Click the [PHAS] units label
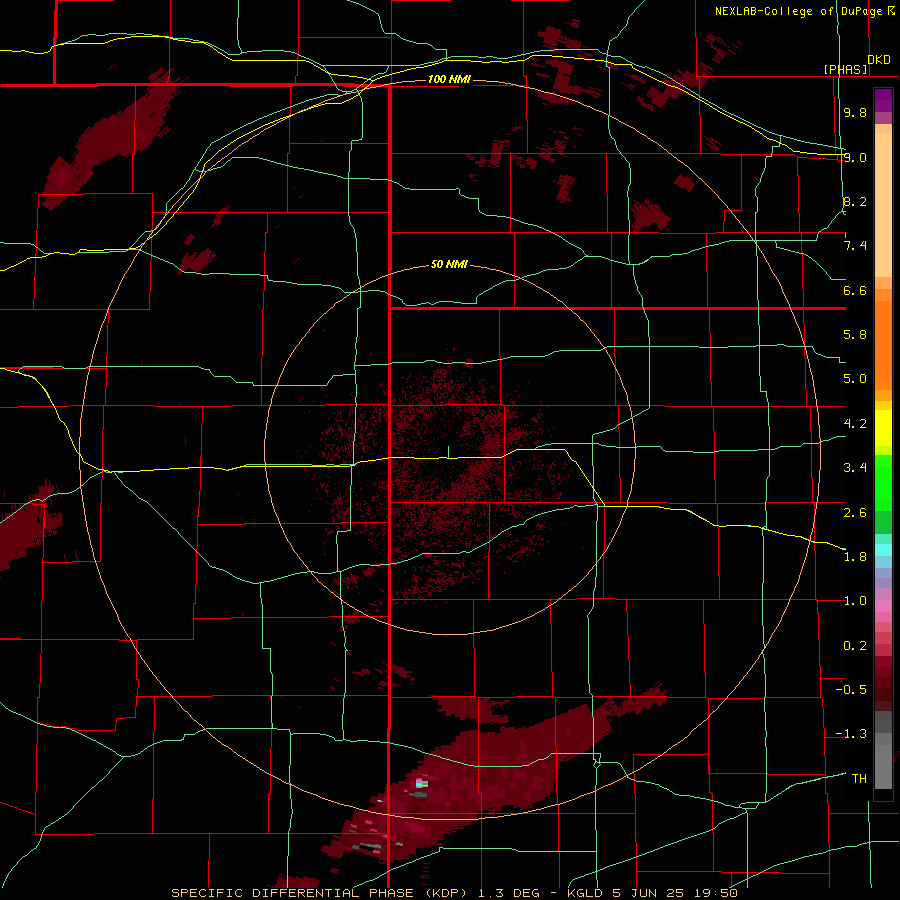The image size is (900, 900). [x=846, y=69]
